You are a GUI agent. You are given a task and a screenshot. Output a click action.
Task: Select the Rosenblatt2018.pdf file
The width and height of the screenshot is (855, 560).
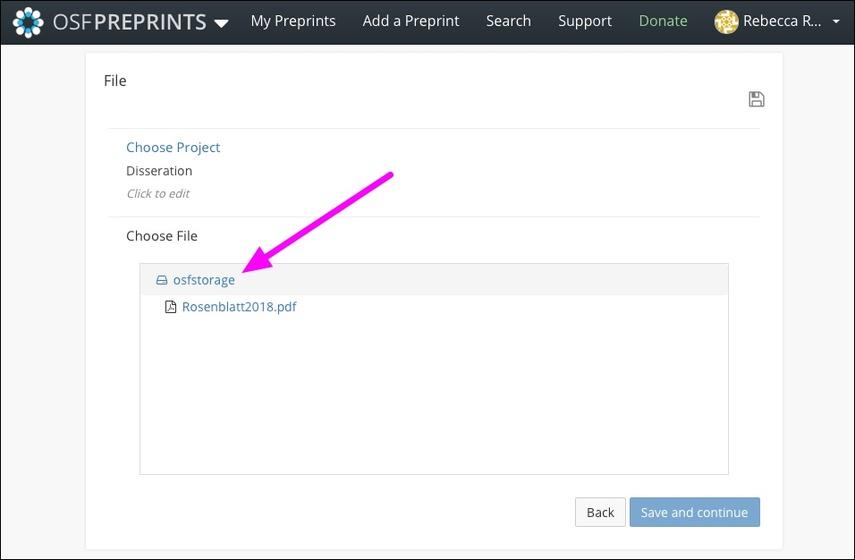coord(239,306)
